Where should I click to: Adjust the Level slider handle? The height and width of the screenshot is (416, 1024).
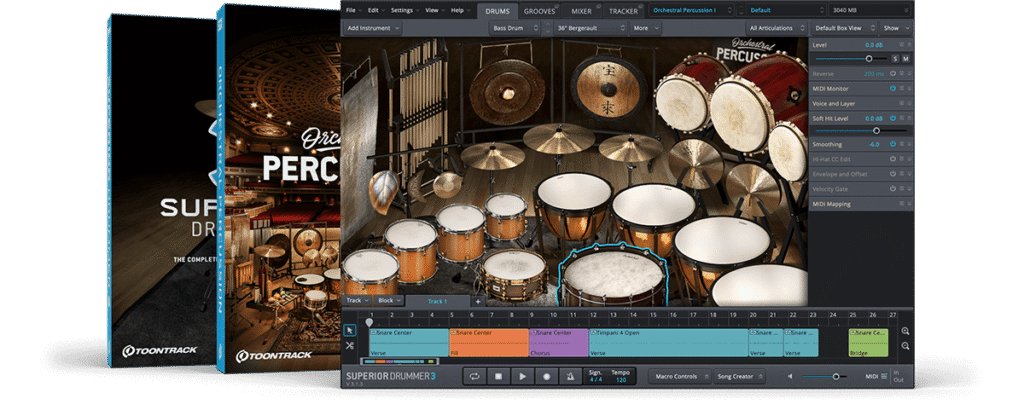(869, 59)
